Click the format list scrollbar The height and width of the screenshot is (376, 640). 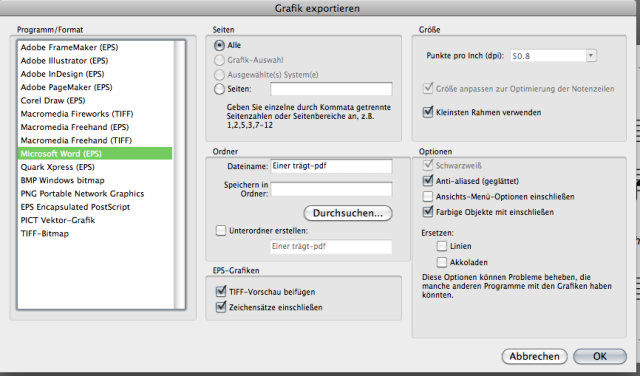click(x=179, y=175)
